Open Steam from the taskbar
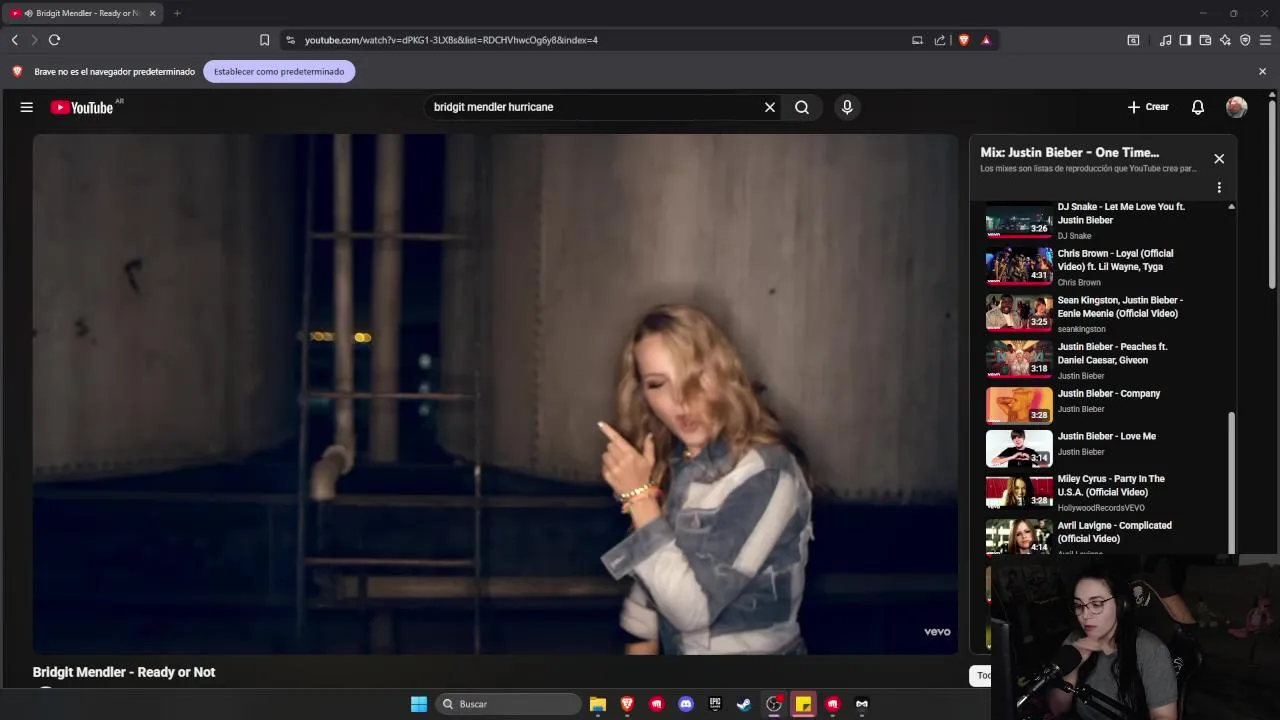Image resolution: width=1280 pixels, height=720 pixels. click(744, 704)
